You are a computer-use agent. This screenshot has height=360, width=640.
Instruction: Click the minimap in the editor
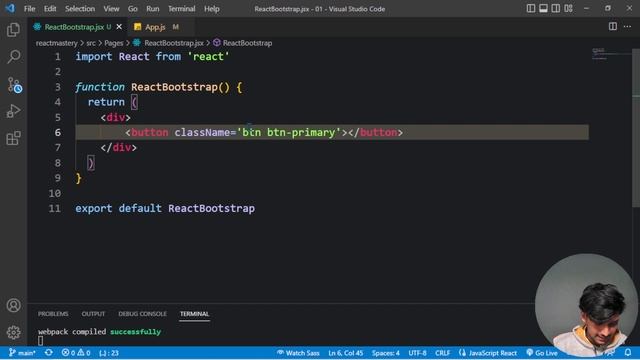coord(611,55)
